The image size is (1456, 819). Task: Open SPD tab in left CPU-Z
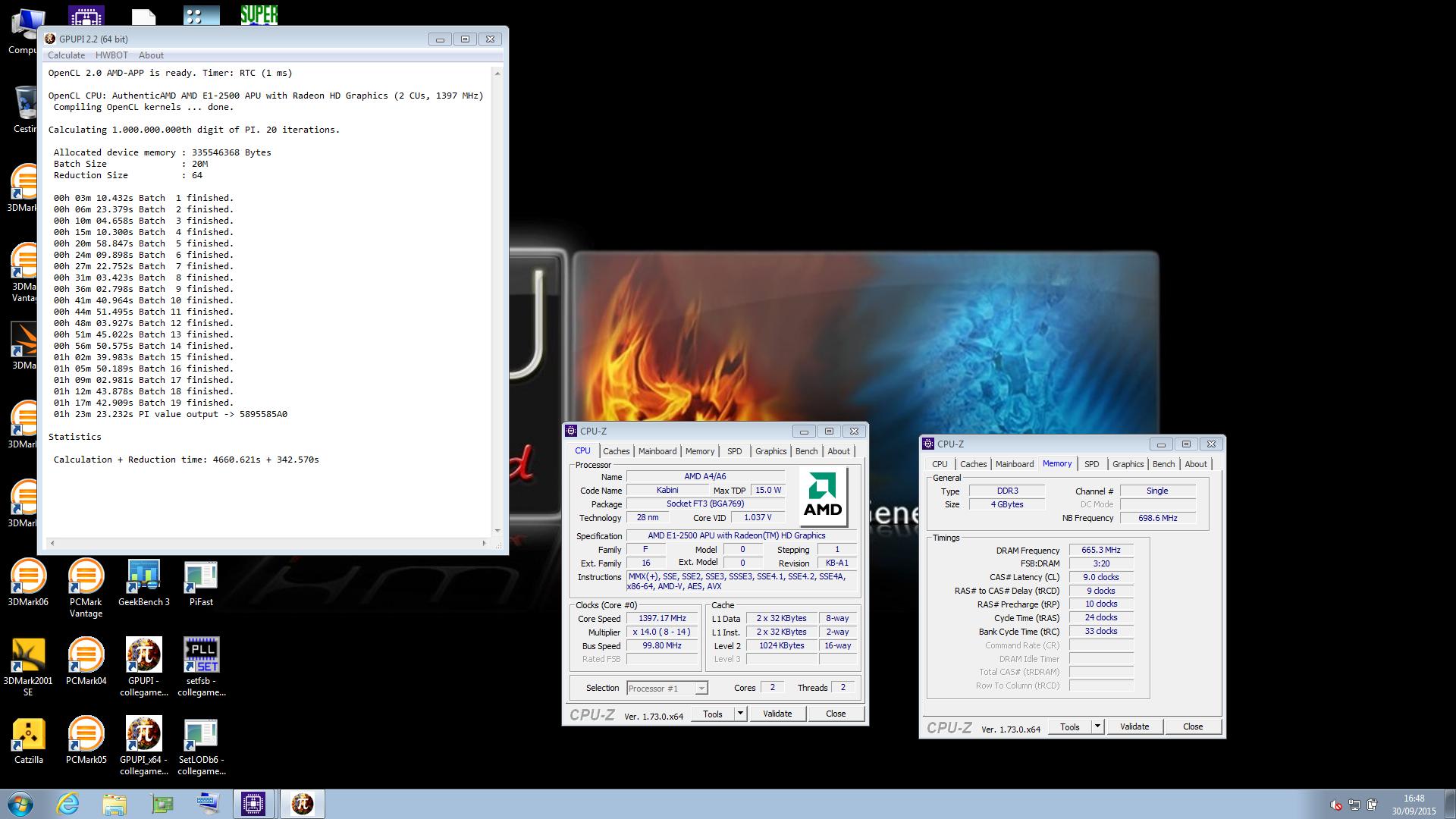click(x=735, y=451)
